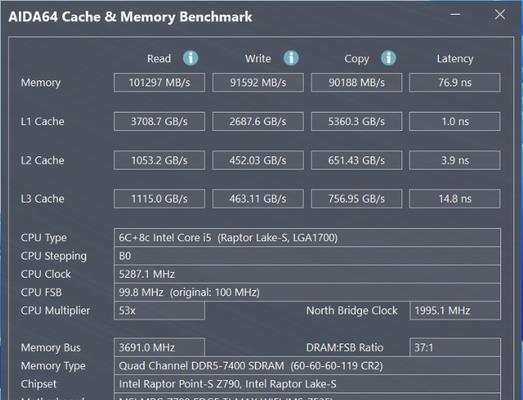
Task: Select the Memory Write result 91592 MB/s
Action: 258,82
